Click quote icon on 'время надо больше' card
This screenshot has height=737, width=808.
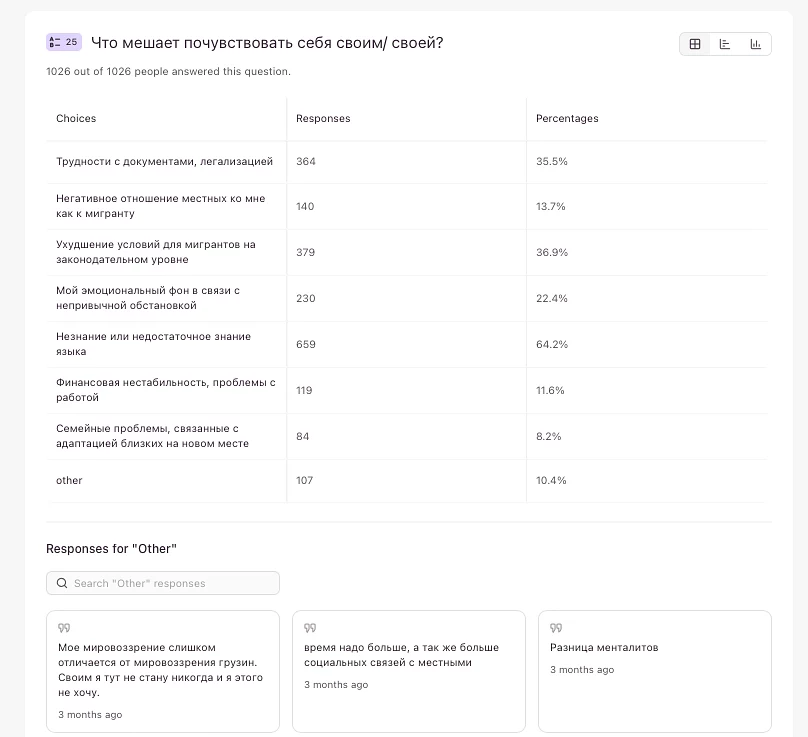(310, 628)
